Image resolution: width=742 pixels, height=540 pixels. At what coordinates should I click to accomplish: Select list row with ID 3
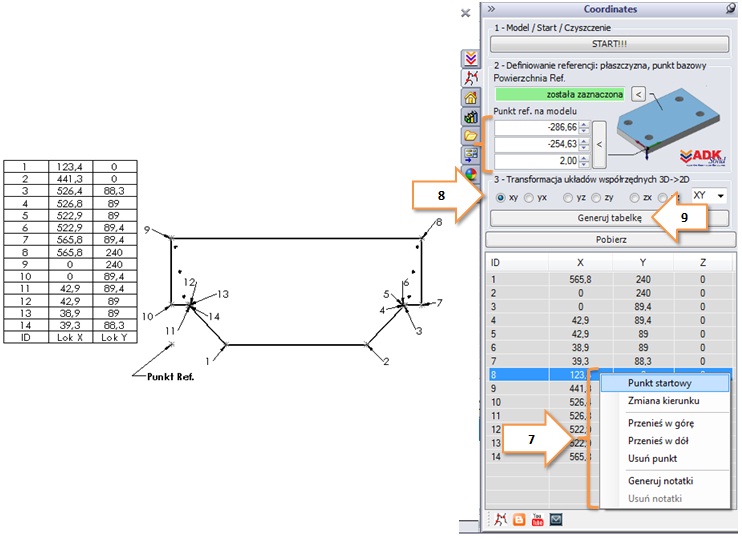(x=610, y=307)
